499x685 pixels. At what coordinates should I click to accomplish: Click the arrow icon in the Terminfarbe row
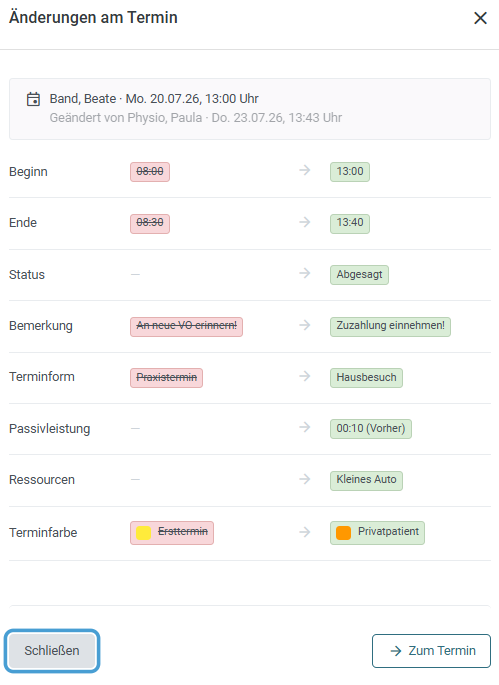pos(305,532)
